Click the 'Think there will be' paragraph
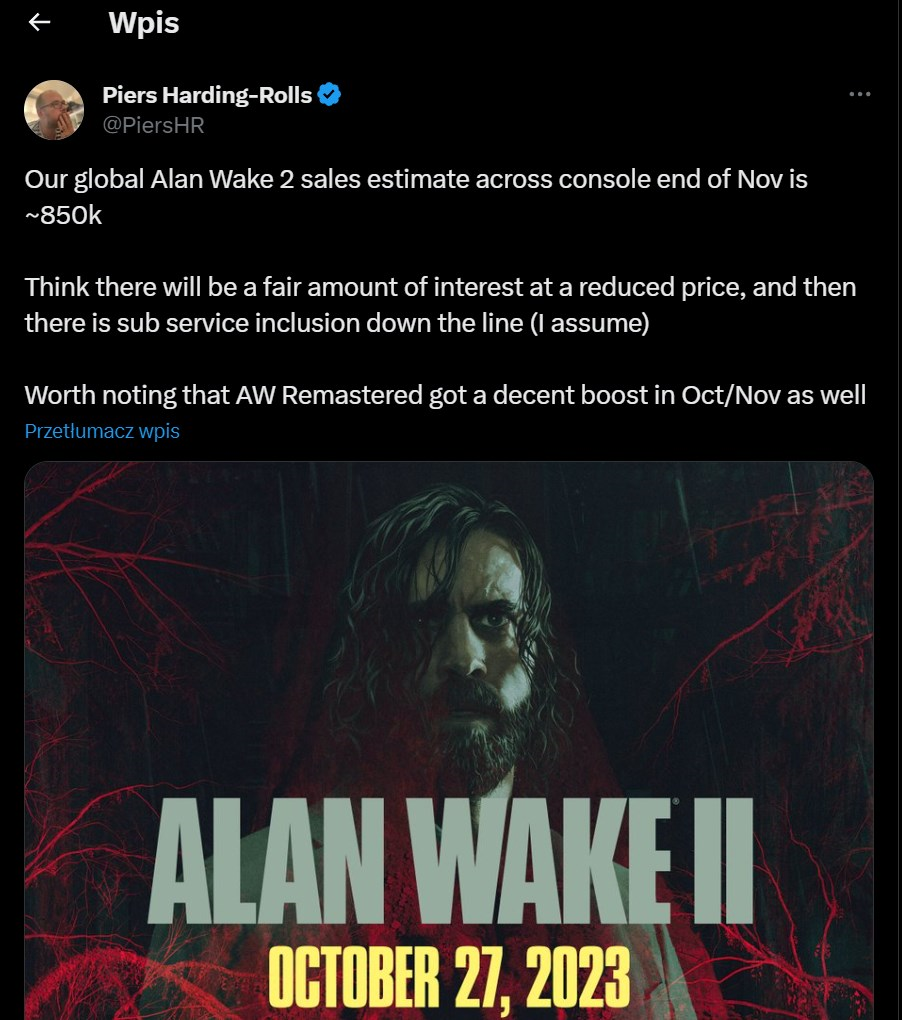This screenshot has width=902, height=1020. click(x=440, y=305)
